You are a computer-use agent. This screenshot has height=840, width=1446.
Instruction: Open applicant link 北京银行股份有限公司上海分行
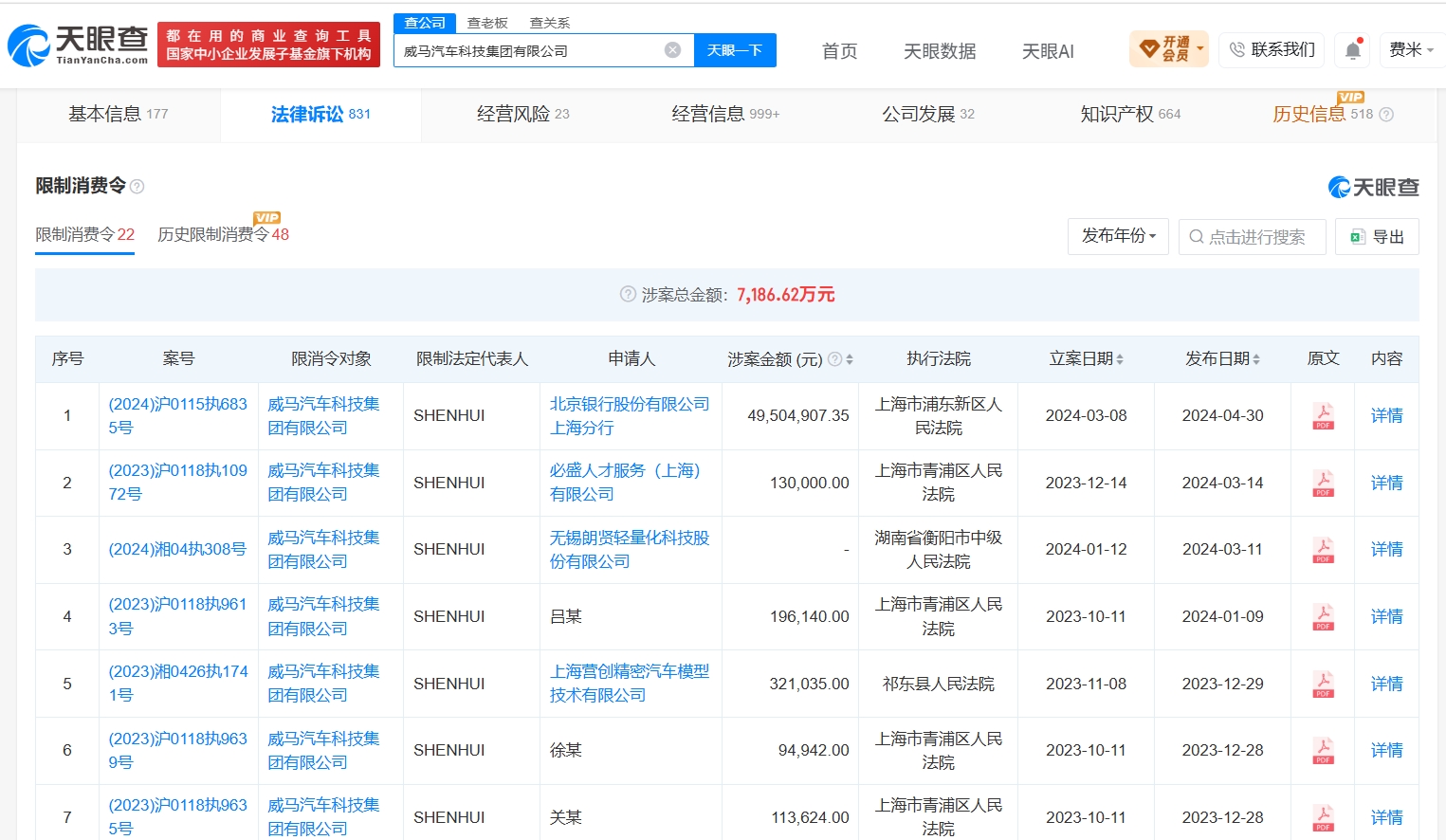click(630, 415)
